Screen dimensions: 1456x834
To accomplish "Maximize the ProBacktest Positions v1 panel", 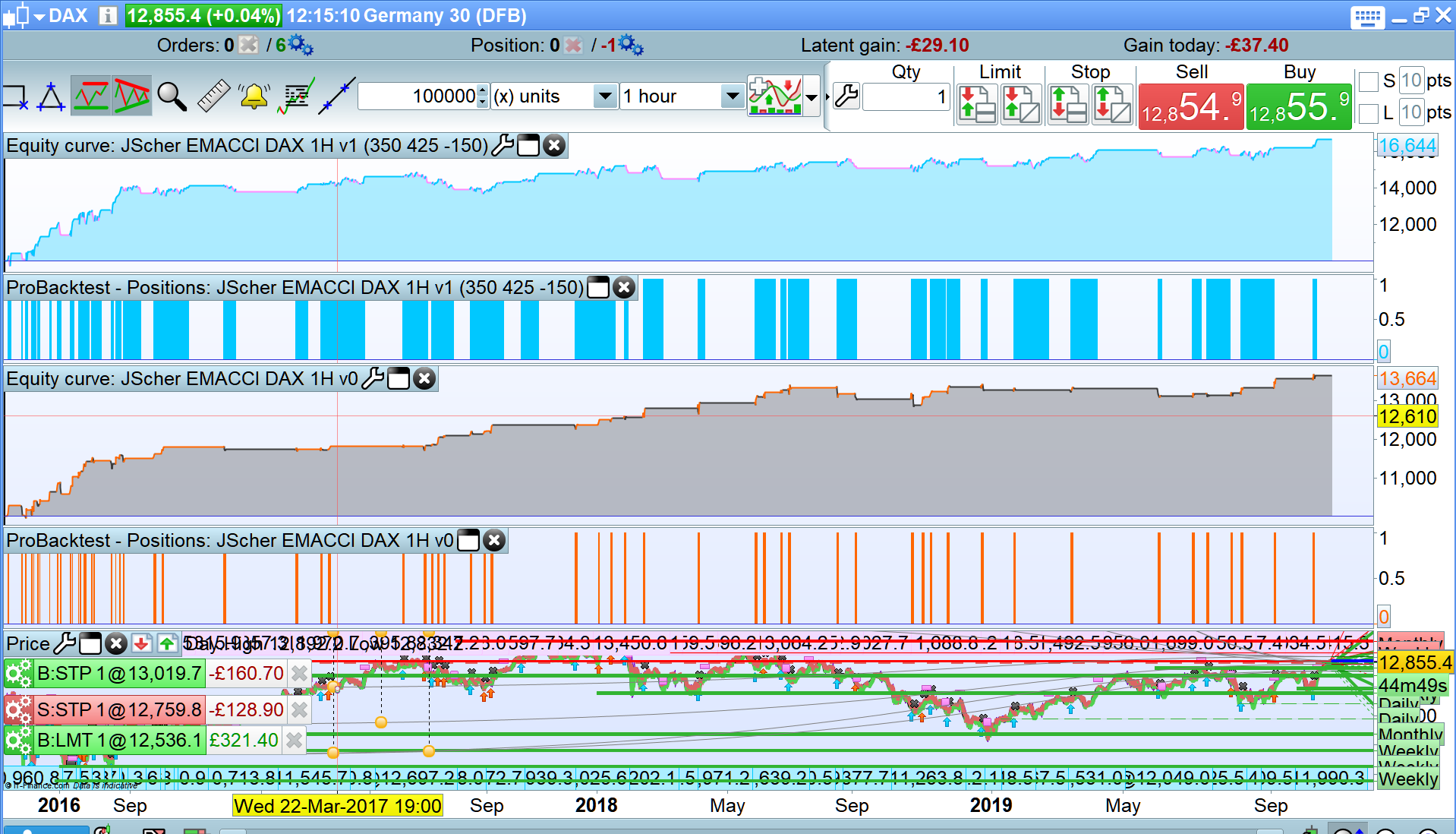I will click(598, 287).
